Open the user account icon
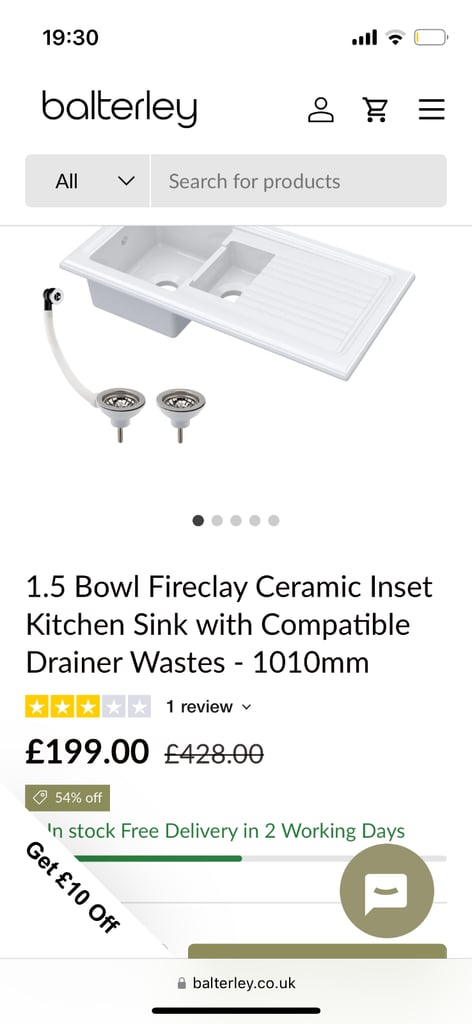This screenshot has width=472, height=1024. pyautogui.click(x=321, y=109)
